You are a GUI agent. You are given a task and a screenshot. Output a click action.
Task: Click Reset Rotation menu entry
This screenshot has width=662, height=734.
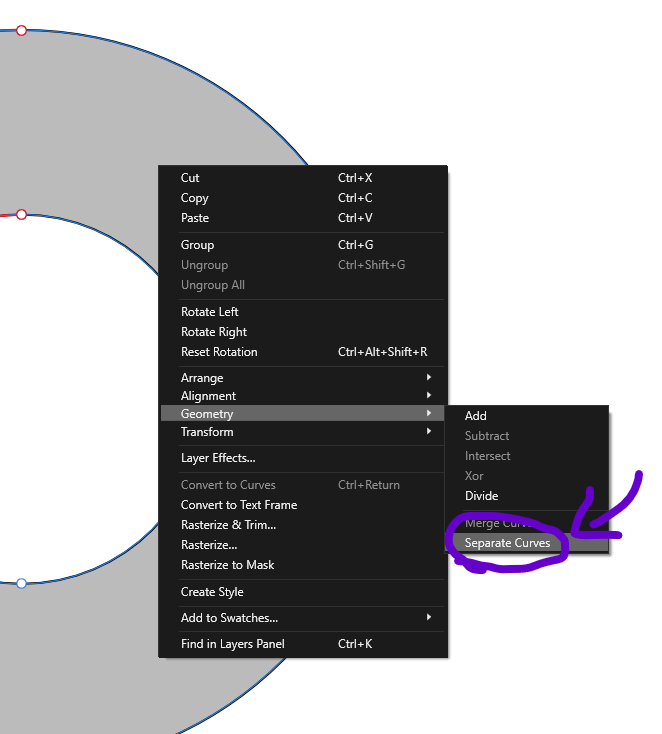219,352
